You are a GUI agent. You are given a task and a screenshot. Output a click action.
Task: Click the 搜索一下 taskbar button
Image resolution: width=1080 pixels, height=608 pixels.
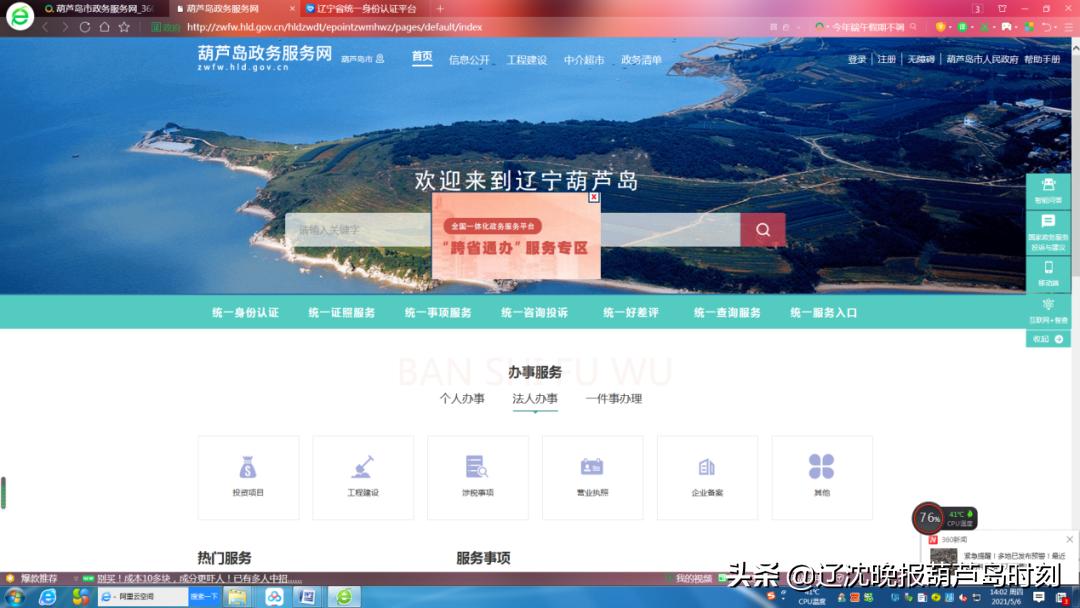[x=204, y=596]
